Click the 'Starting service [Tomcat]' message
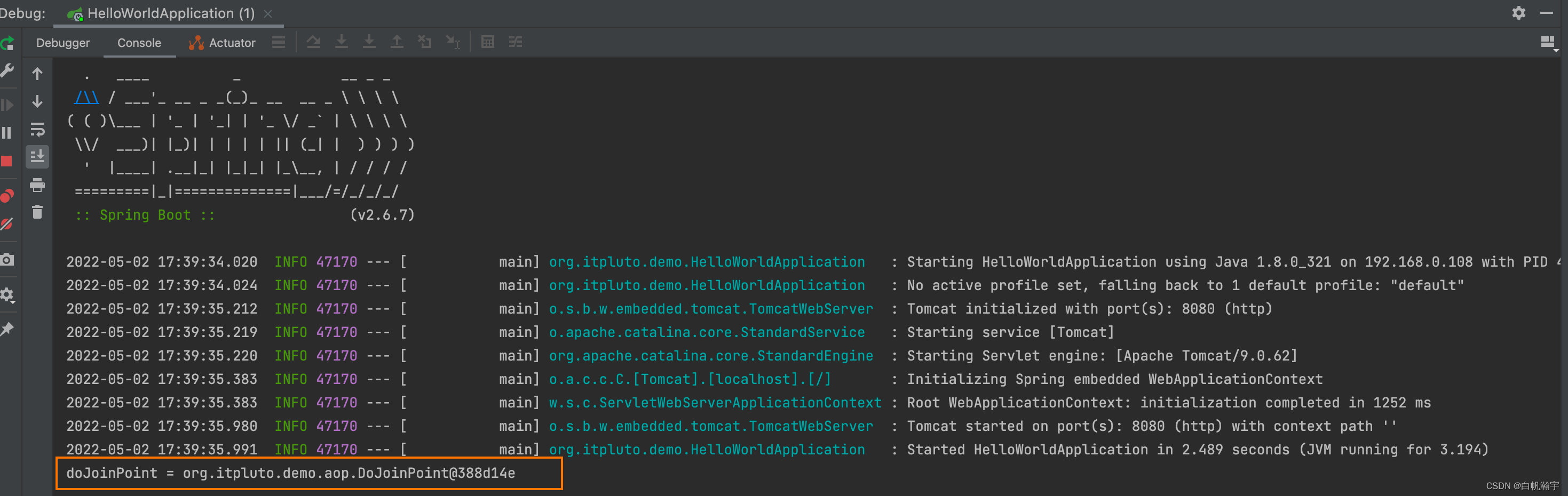Viewport: 1568px width, 496px height. [1010, 332]
